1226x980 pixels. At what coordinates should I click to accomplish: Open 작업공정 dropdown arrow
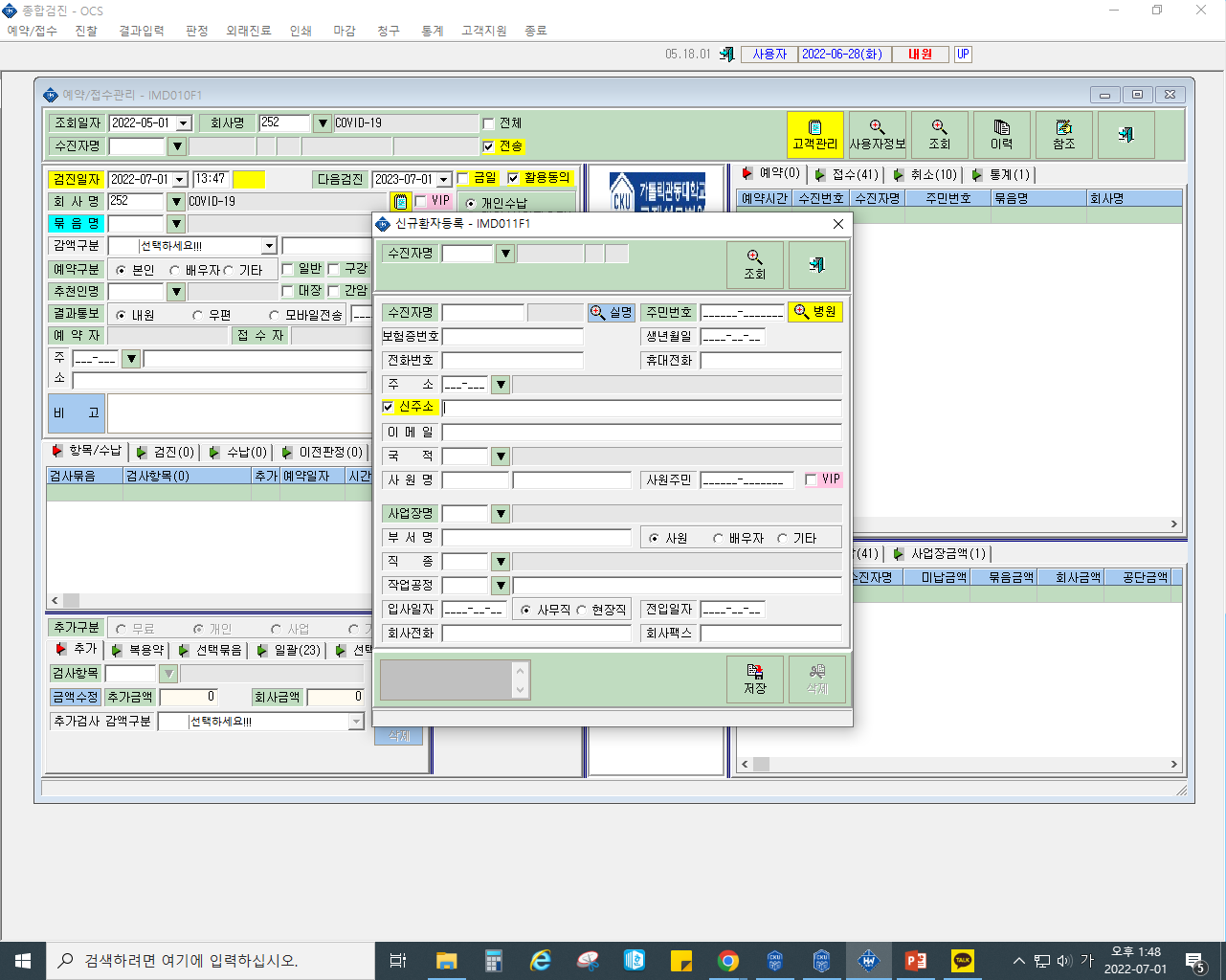[501, 585]
